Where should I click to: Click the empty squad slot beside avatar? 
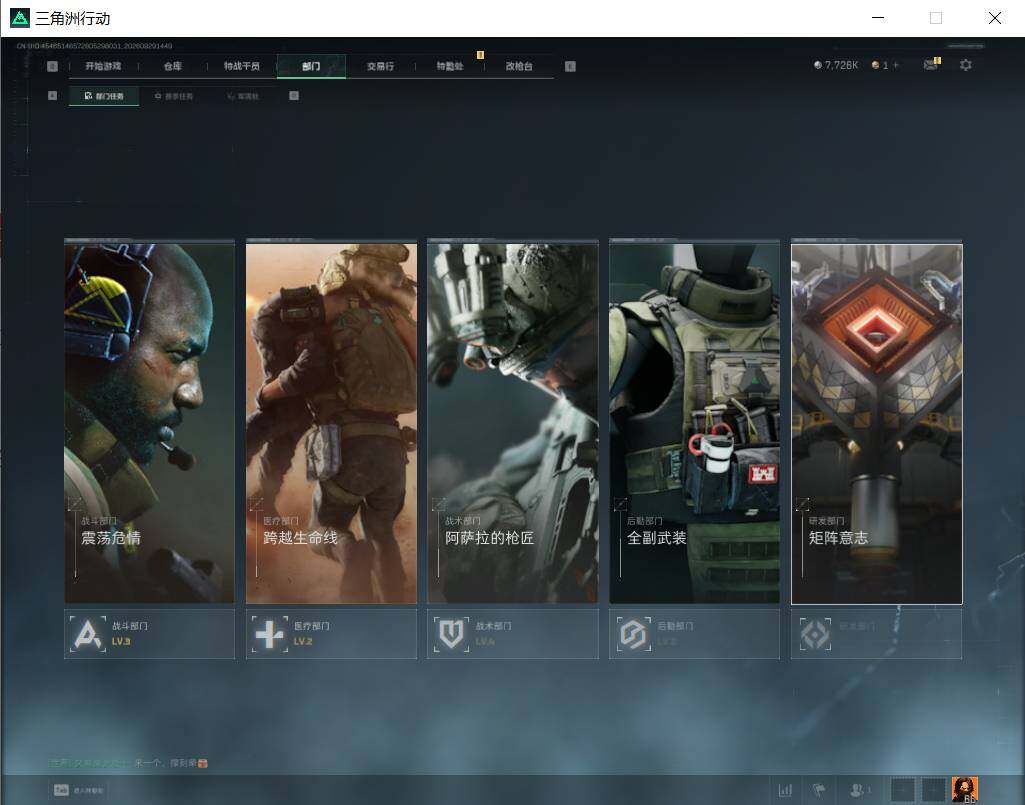pyautogui.click(x=934, y=789)
